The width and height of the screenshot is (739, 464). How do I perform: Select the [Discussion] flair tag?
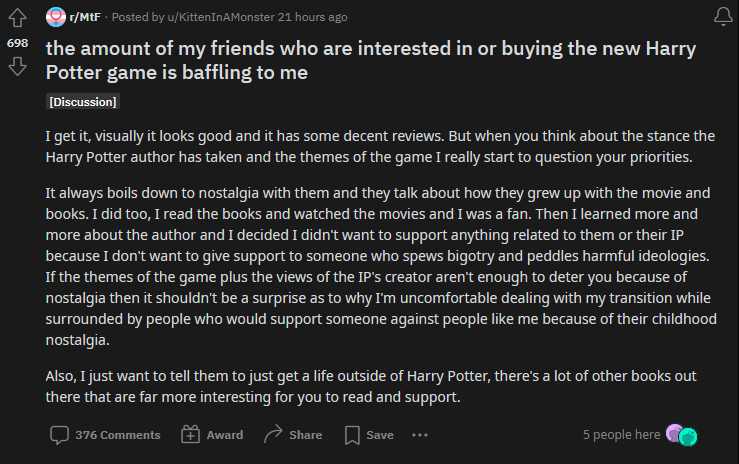pyautogui.click(x=83, y=102)
